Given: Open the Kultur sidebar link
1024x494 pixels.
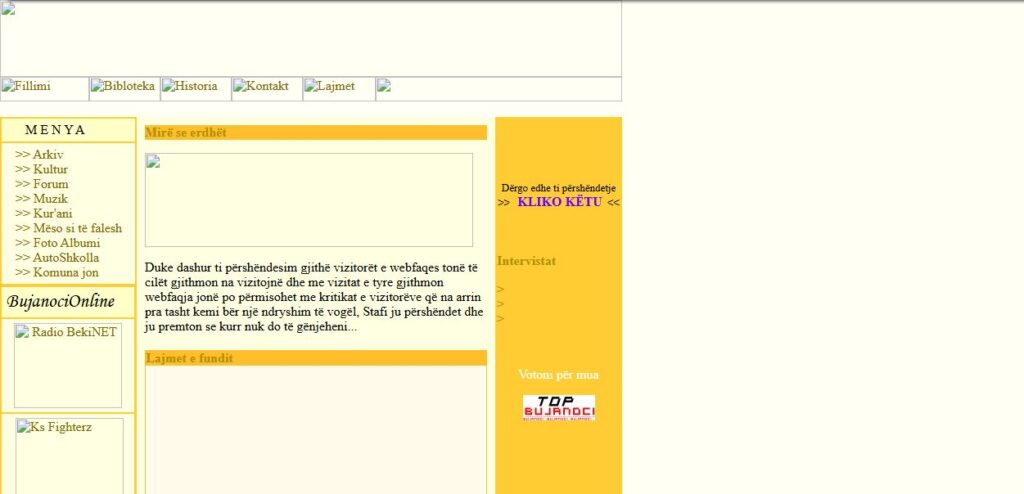Looking at the screenshot, I should pos(50,170).
